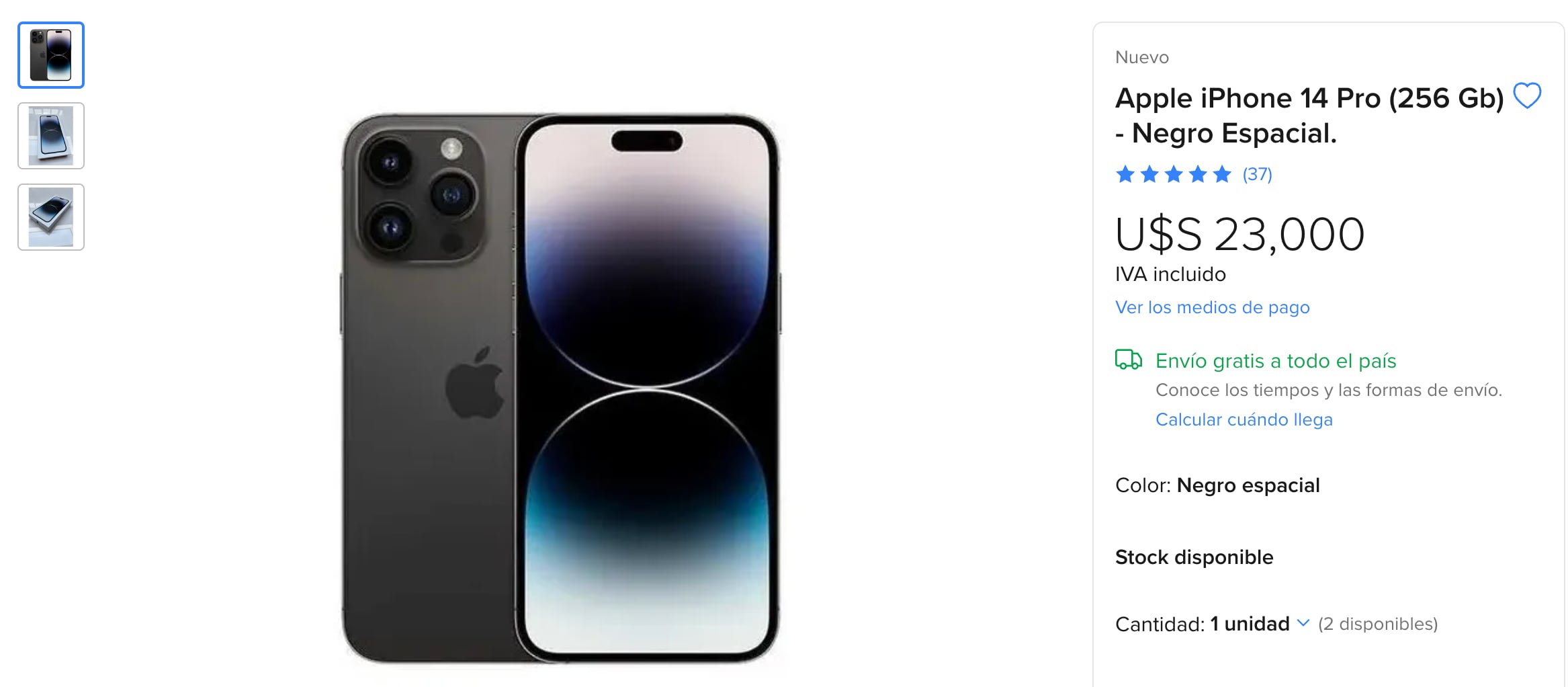1568x687 pixels.
Task: Click the 'Stock disponible' label
Action: [x=1194, y=557]
